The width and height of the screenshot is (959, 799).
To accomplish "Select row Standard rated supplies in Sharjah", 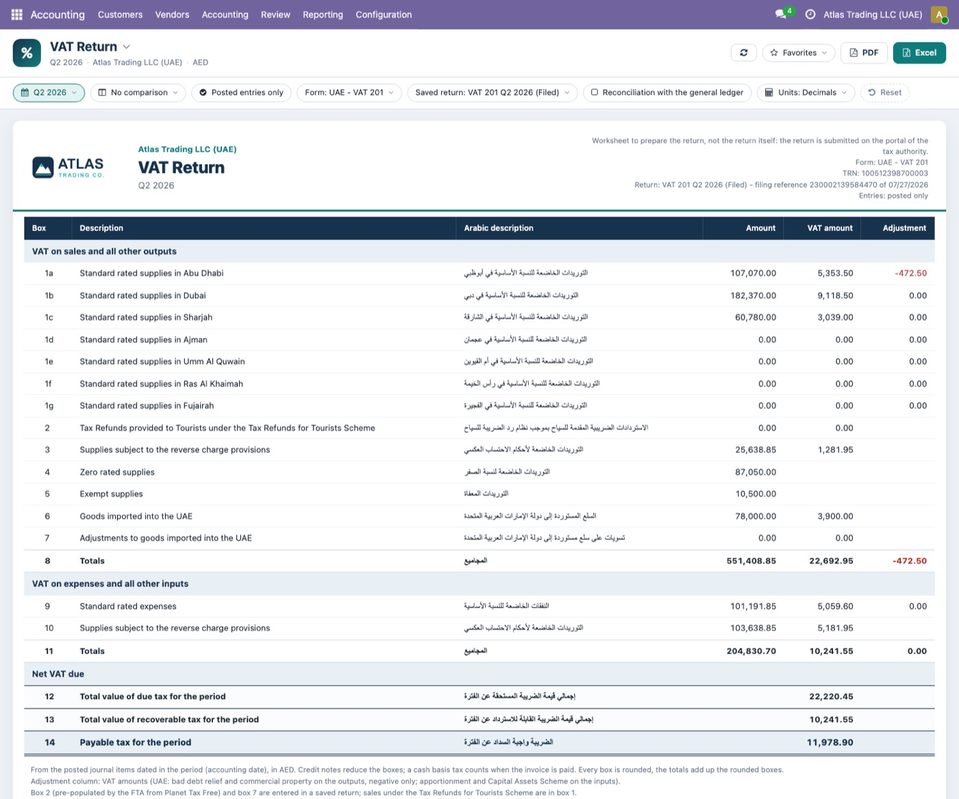I will click(x=479, y=318).
